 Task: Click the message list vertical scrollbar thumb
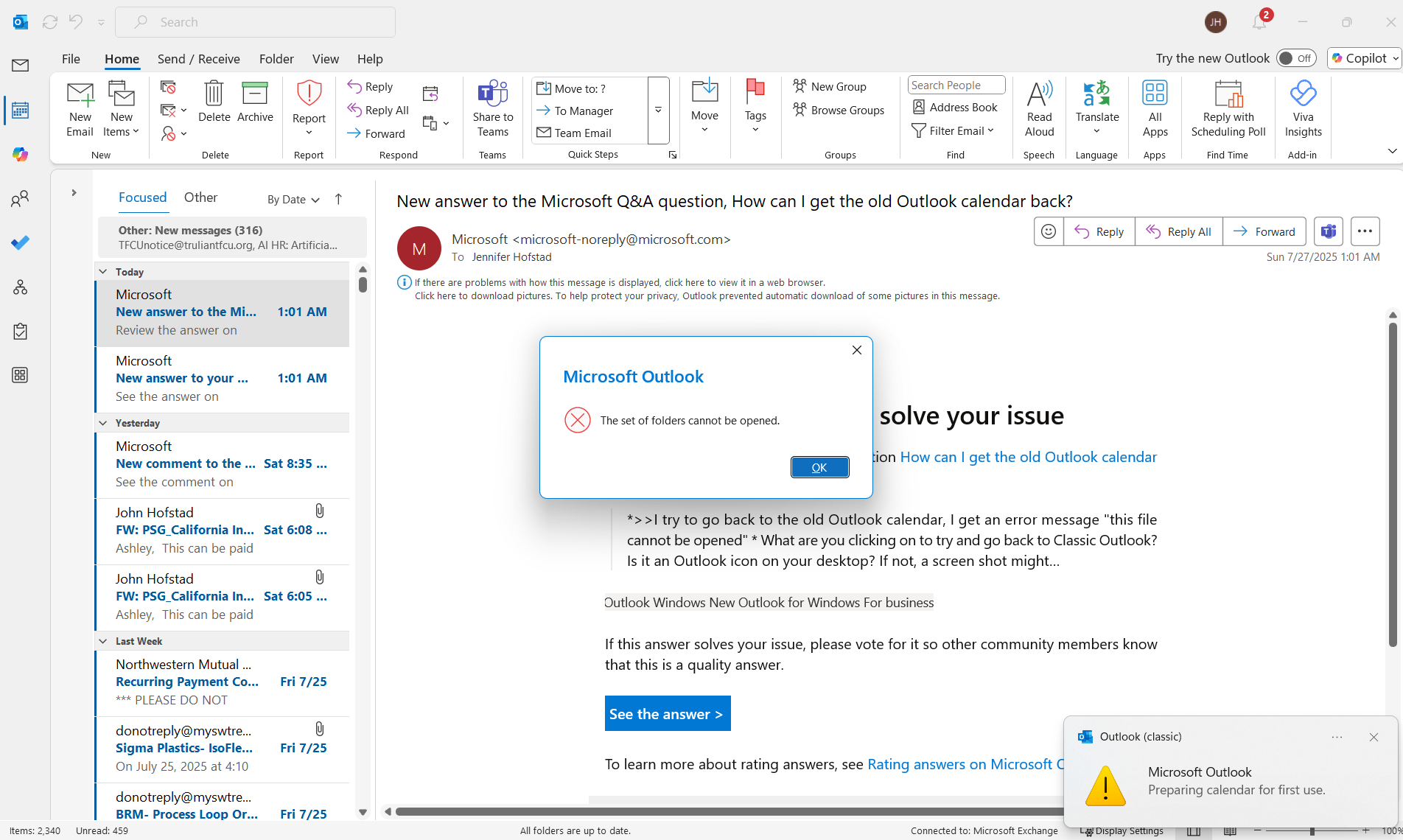[x=363, y=284]
